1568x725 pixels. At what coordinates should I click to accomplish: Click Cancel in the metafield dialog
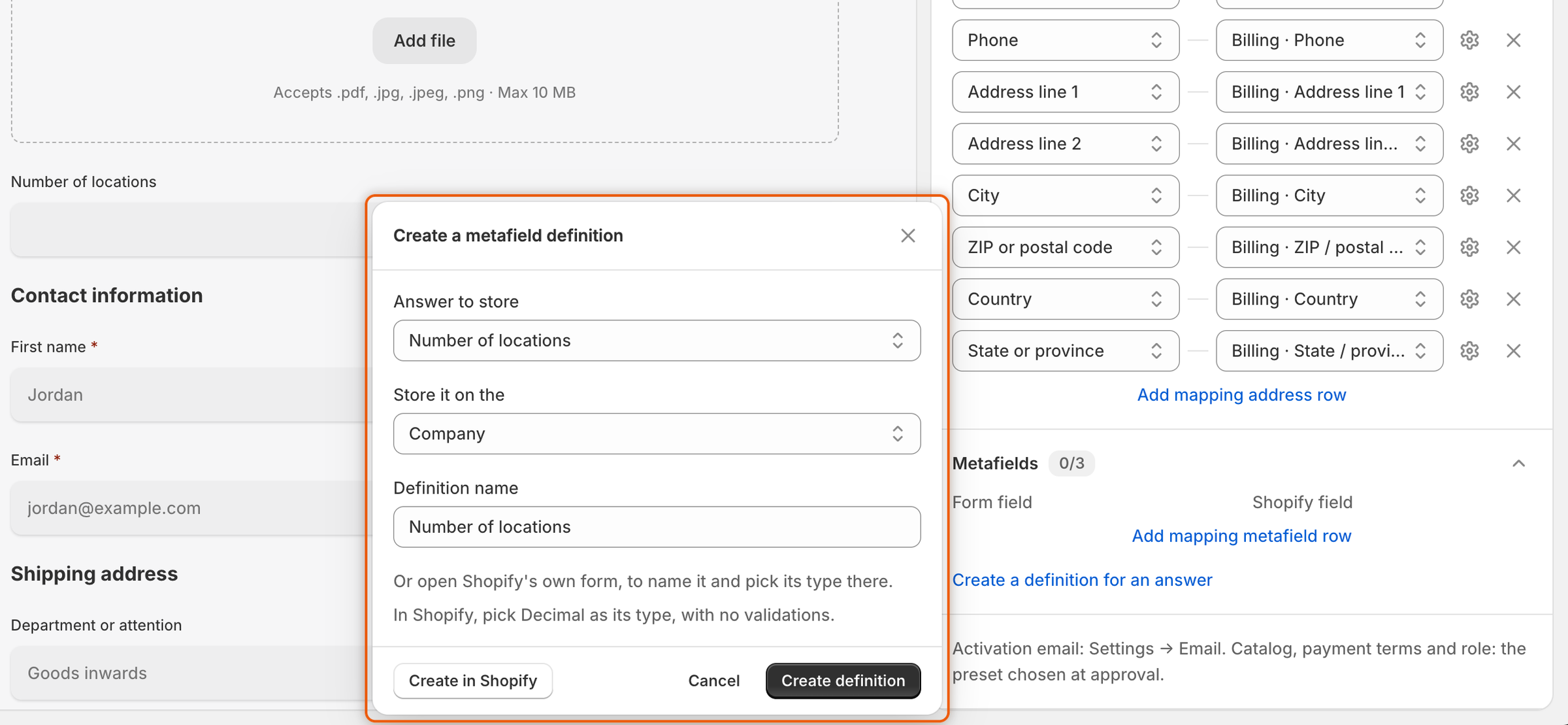coord(713,681)
